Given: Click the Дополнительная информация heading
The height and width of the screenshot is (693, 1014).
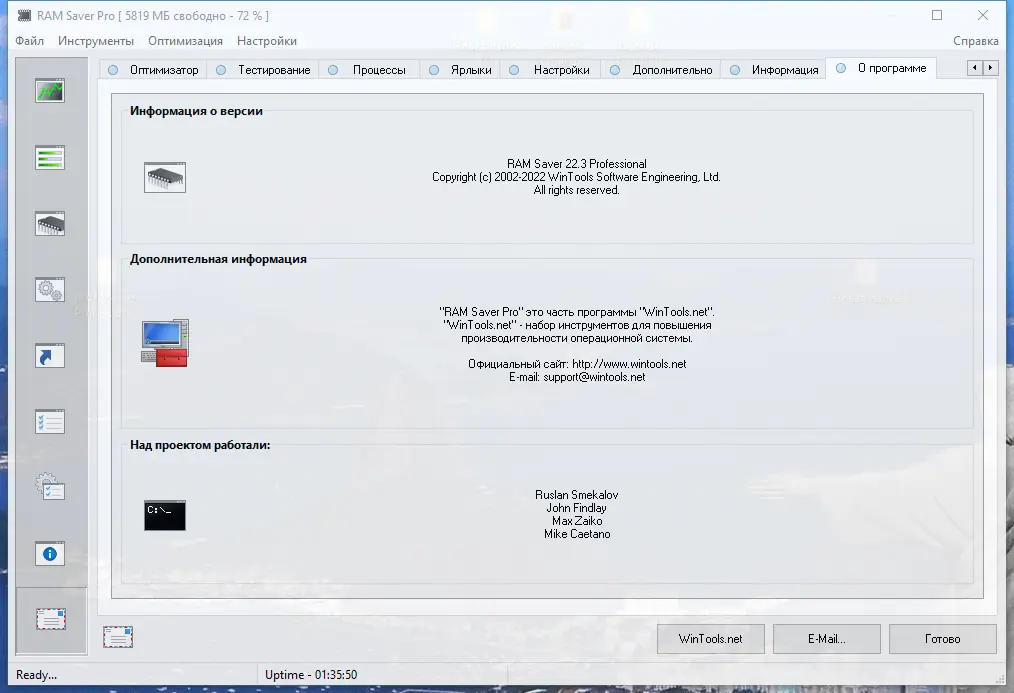Looking at the screenshot, I should pos(218,259).
